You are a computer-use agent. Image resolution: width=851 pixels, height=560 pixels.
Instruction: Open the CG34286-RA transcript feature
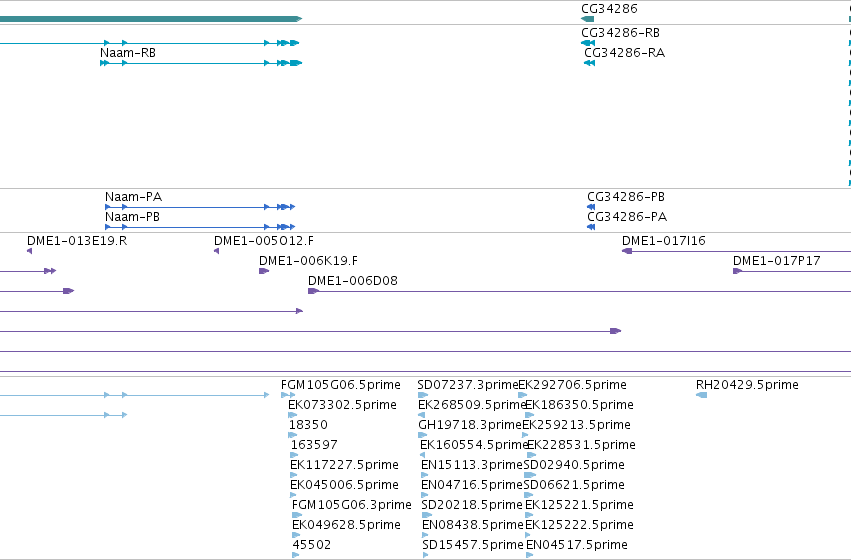[589, 63]
